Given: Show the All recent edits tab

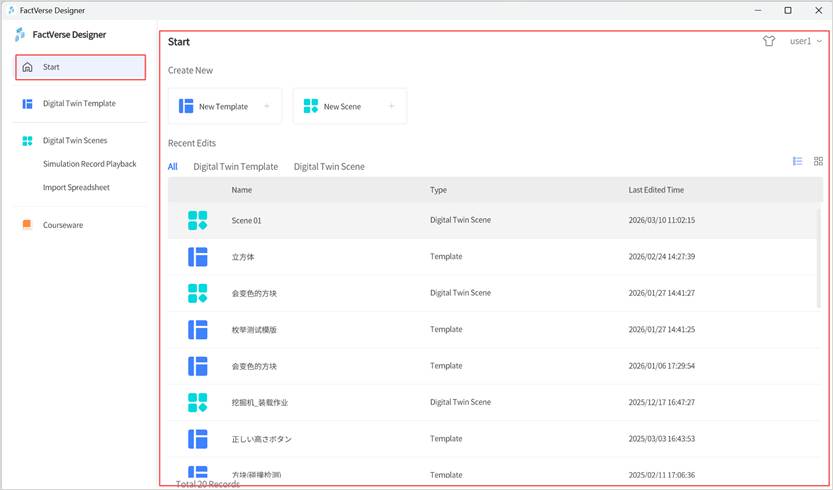Looking at the screenshot, I should [x=173, y=167].
